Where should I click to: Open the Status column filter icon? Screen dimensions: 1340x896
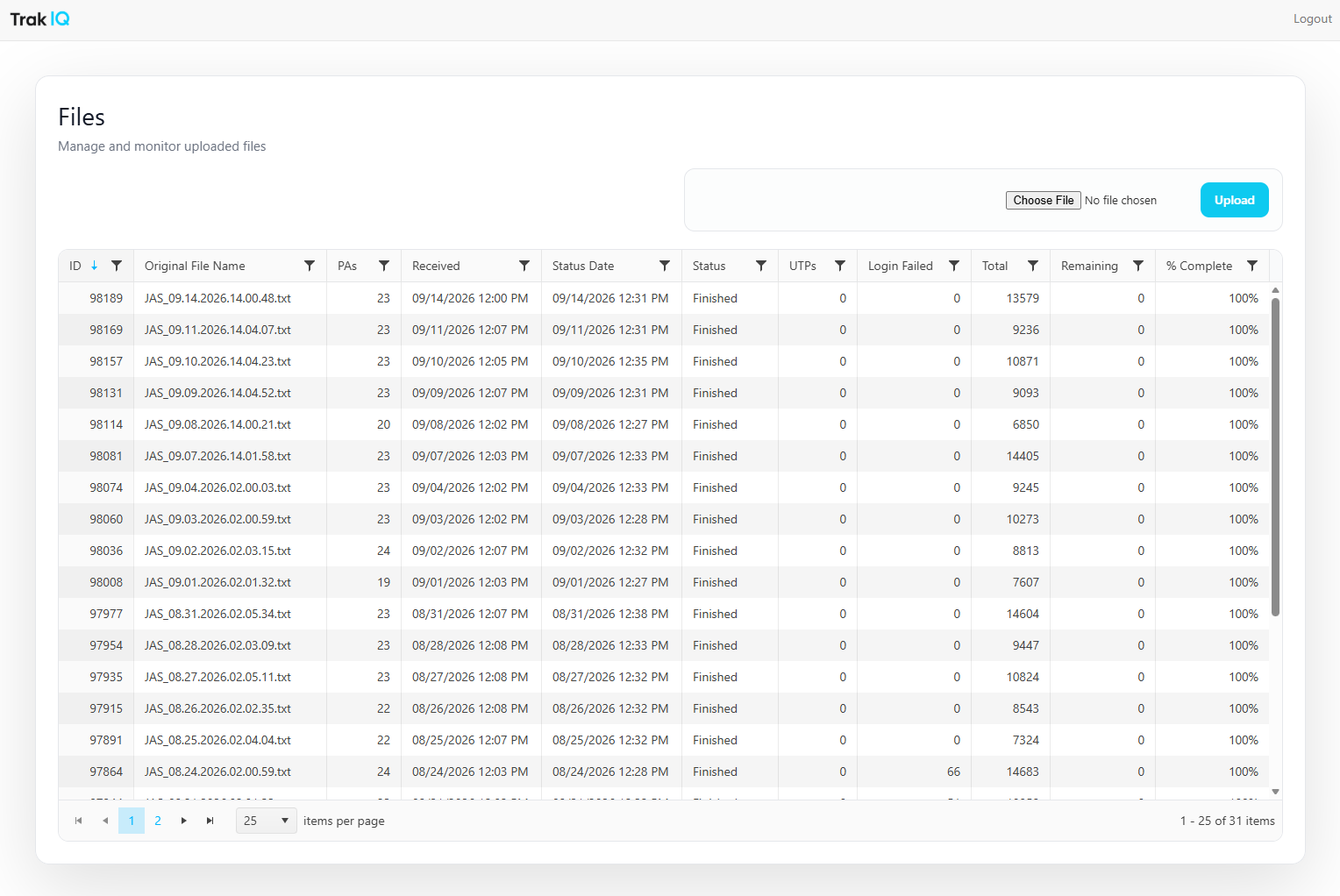761,266
